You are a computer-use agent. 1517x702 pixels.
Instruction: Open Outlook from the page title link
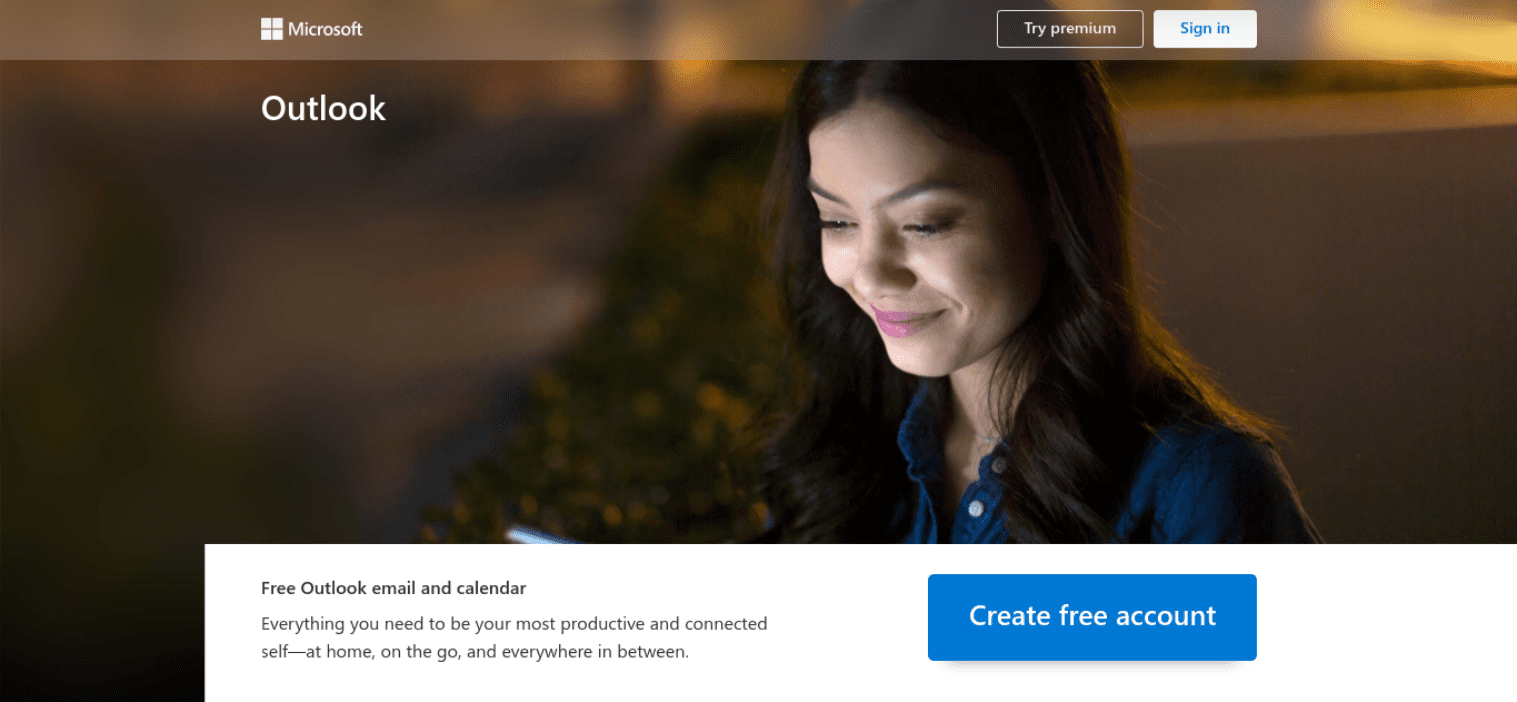point(322,108)
